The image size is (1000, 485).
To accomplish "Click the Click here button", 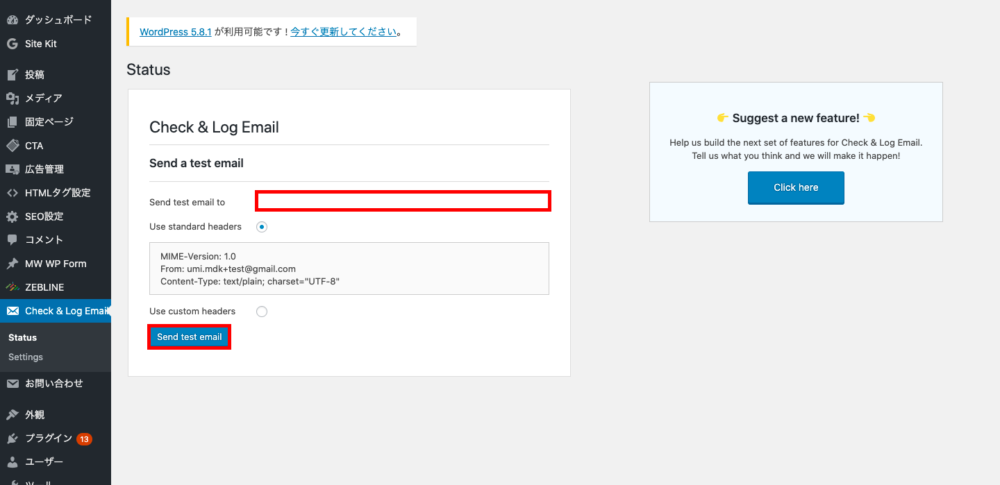I will tap(795, 187).
